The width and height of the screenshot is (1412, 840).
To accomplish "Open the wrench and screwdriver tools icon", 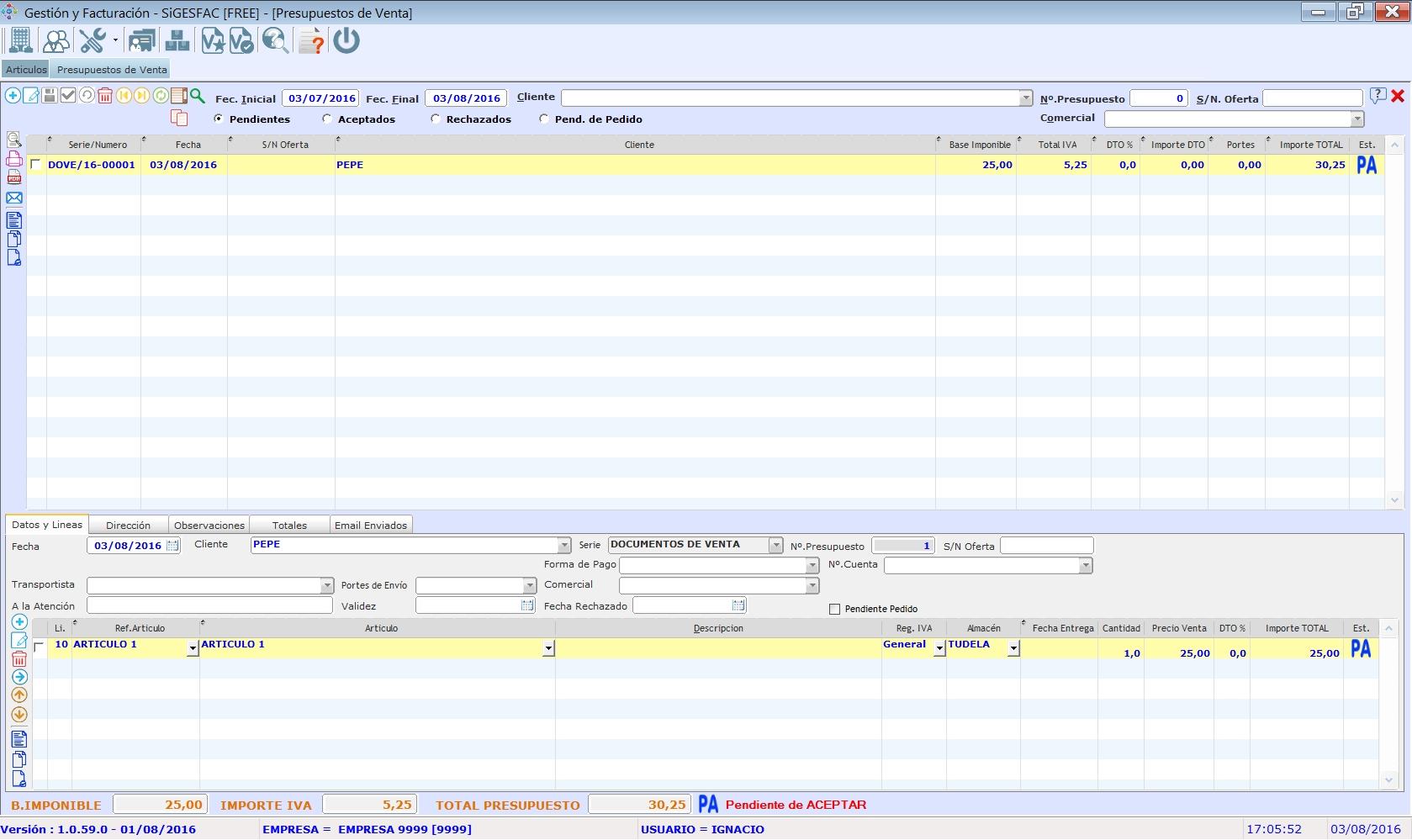I will [x=93, y=40].
